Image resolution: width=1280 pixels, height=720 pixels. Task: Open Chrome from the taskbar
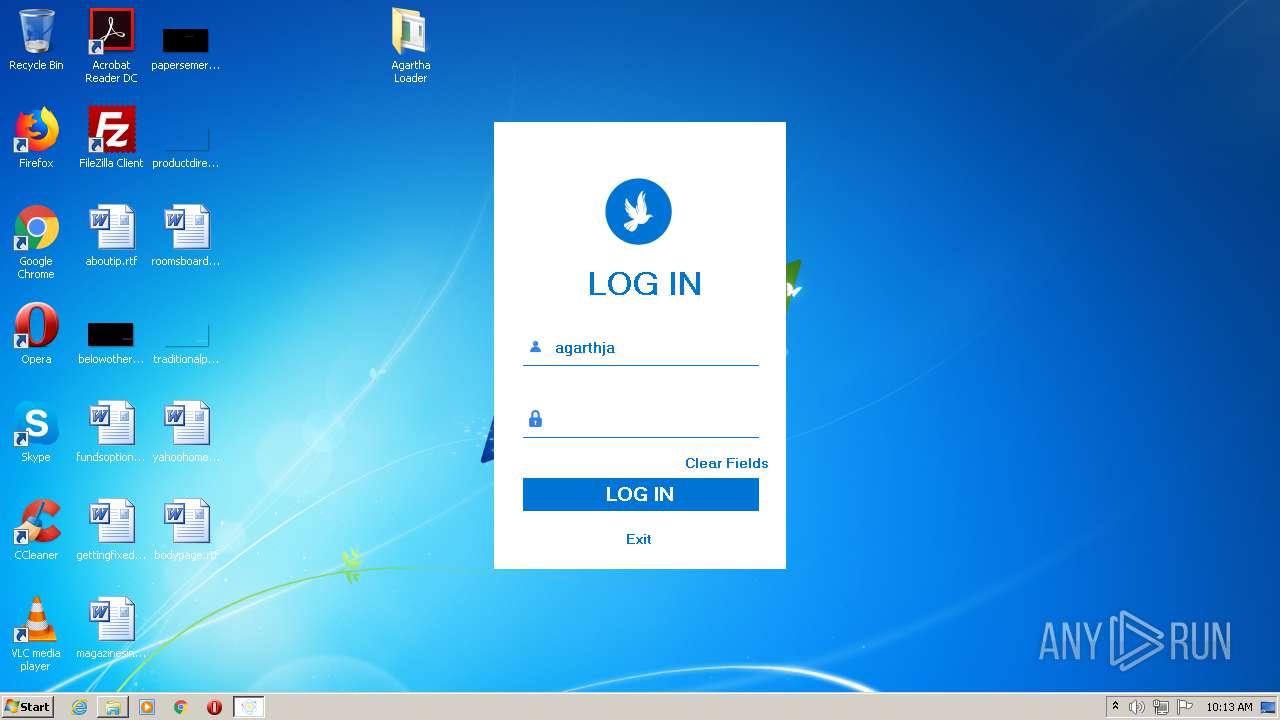(181, 707)
